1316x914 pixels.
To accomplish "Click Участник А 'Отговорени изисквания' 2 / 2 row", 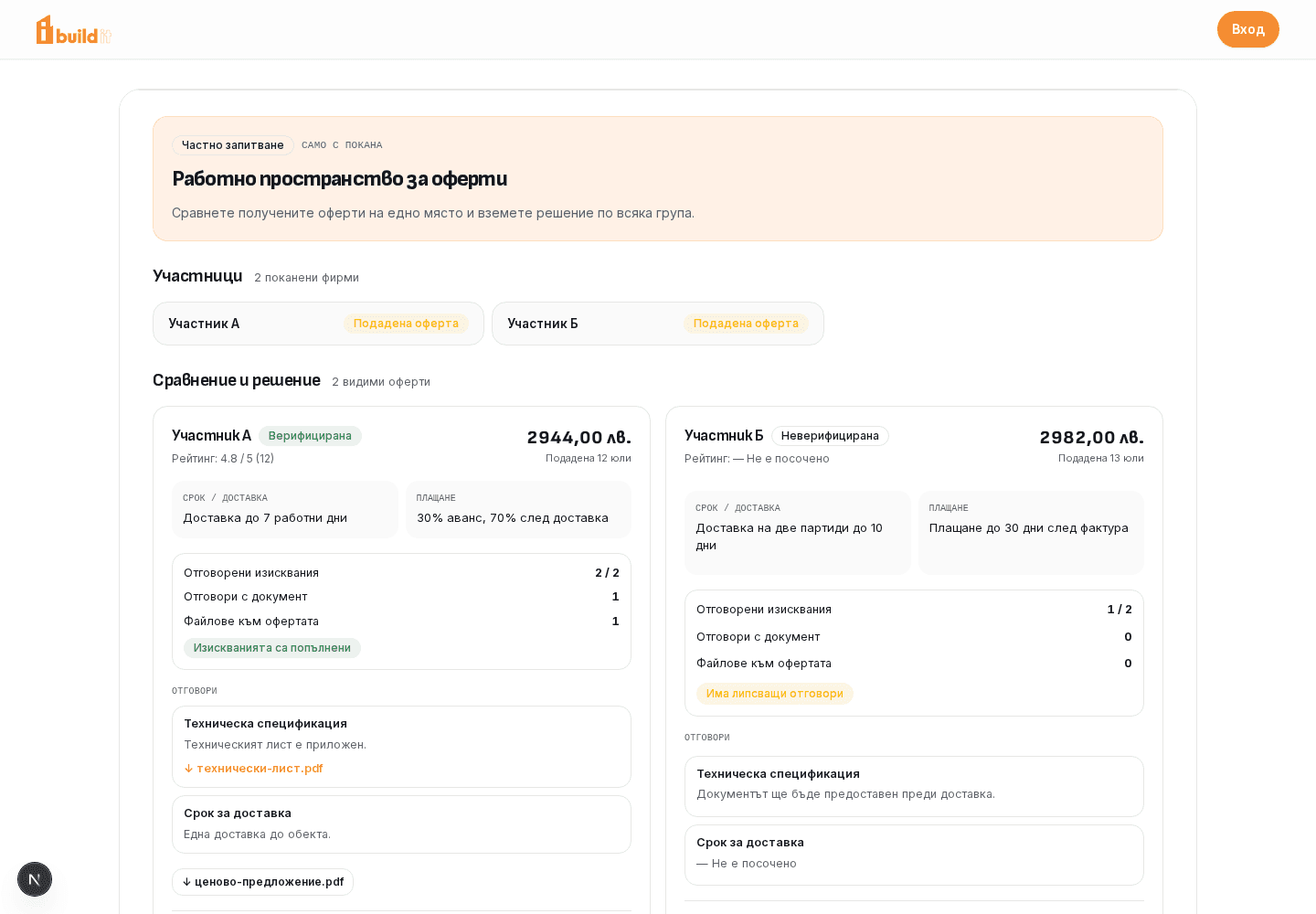I will coord(401,573).
